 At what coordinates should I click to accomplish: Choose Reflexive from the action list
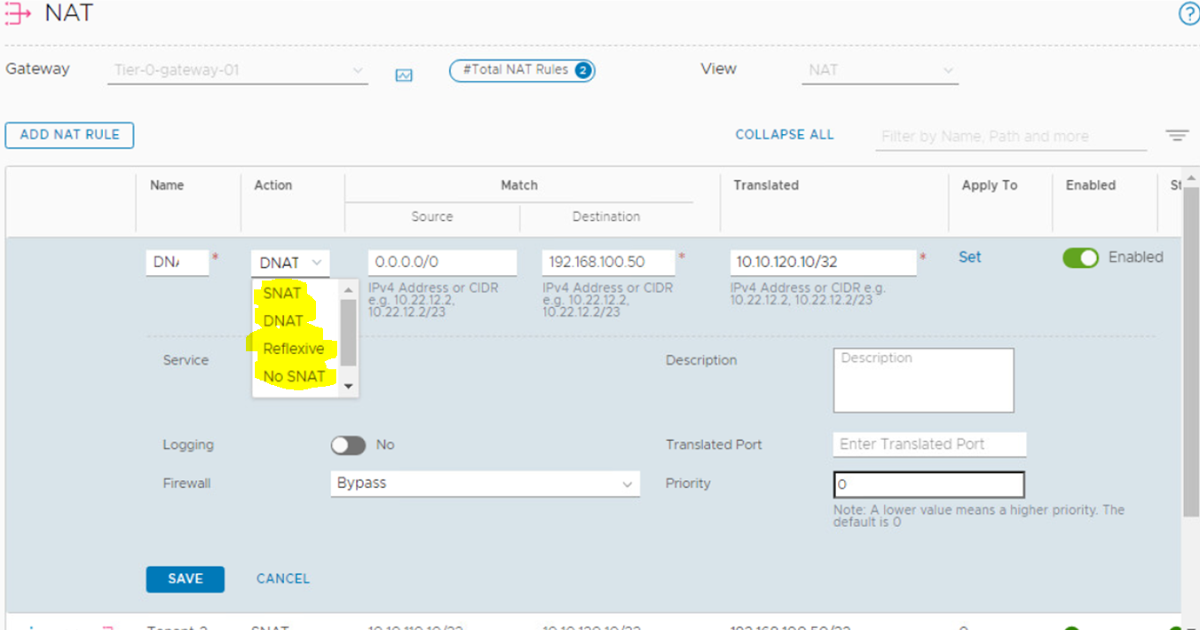[294, 349]
